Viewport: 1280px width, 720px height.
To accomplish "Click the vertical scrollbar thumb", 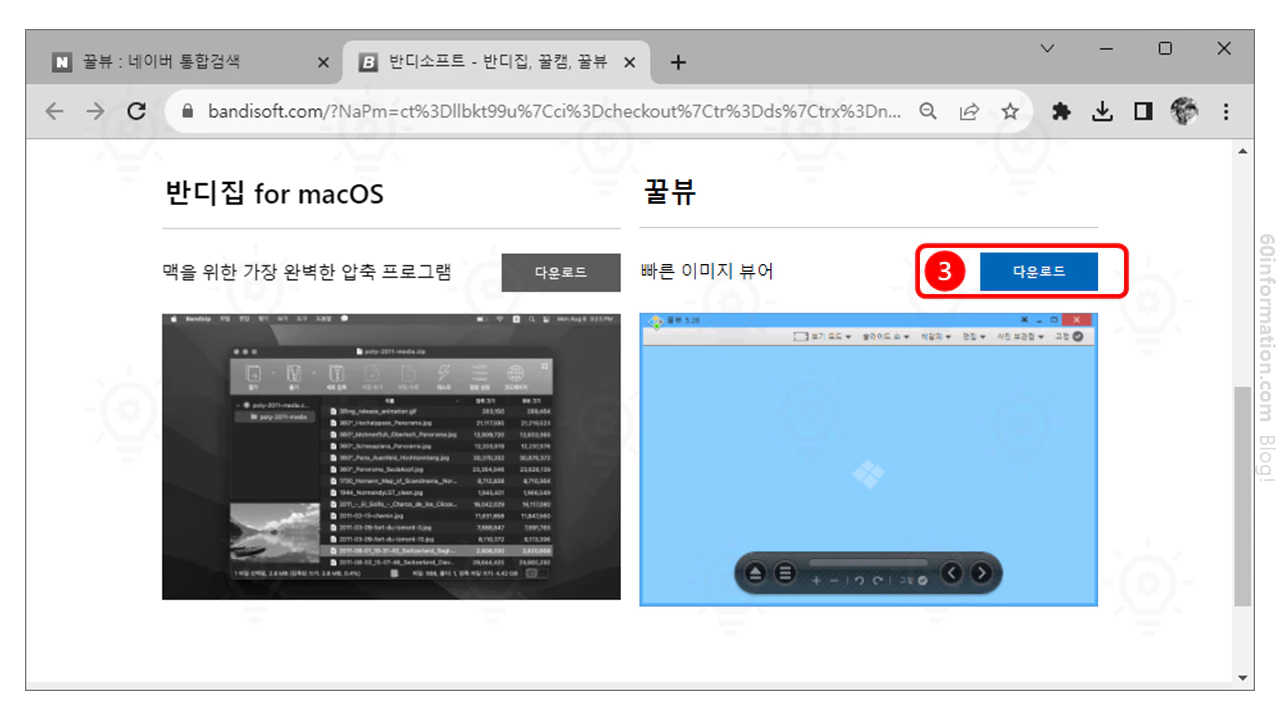I will [1243, 496].
